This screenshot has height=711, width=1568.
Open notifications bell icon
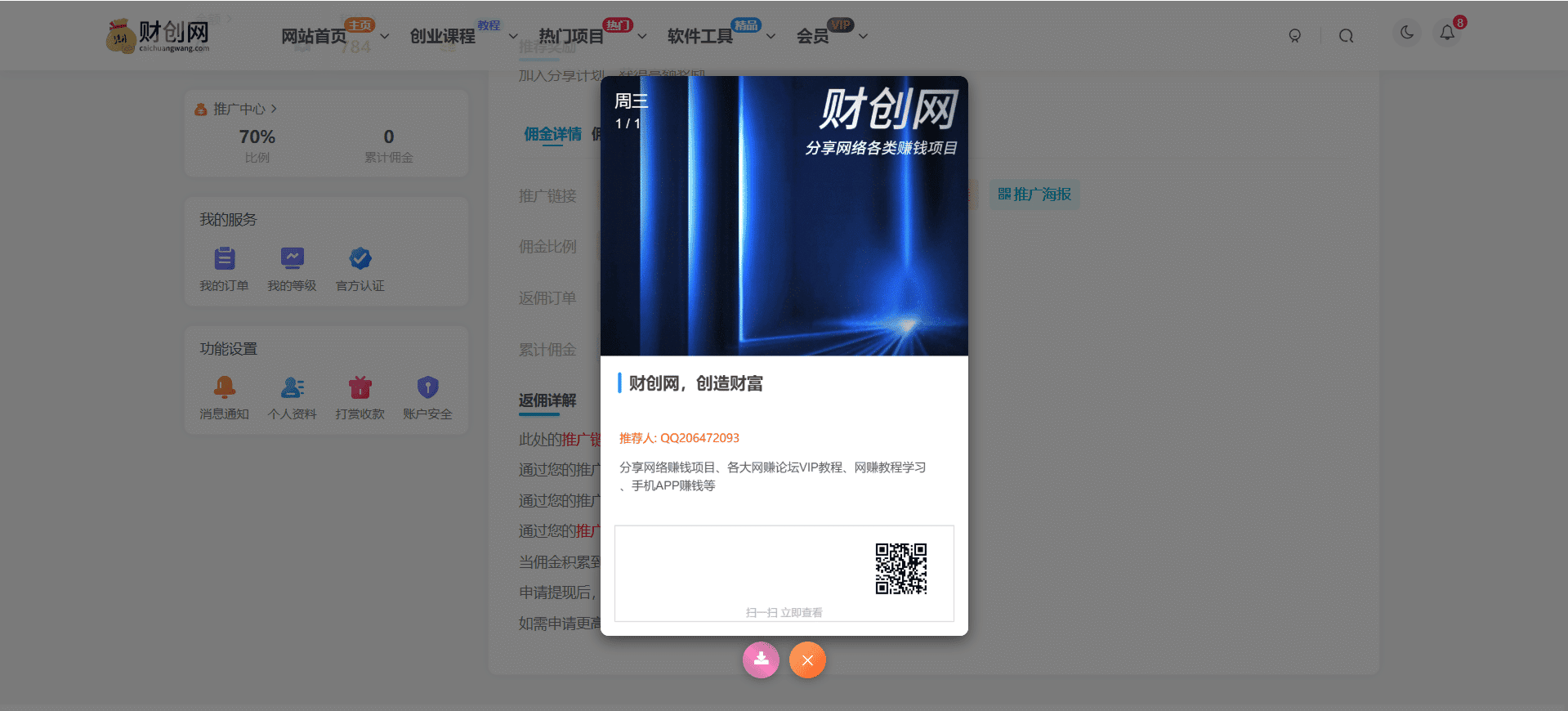(x=1447, y=33)
